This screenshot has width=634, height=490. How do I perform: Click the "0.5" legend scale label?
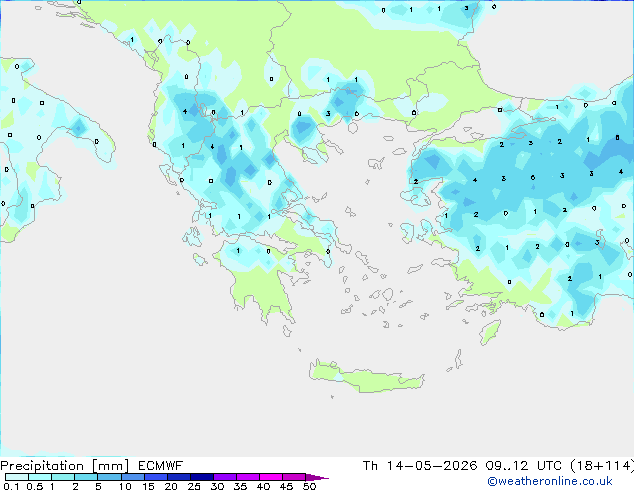(x=35, y=486)
